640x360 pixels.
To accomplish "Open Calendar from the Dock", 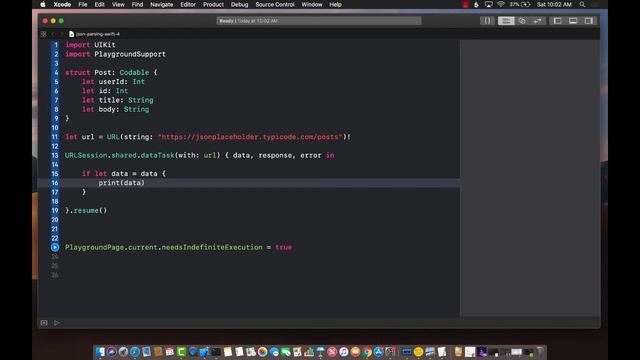I will tap(170, 352).
